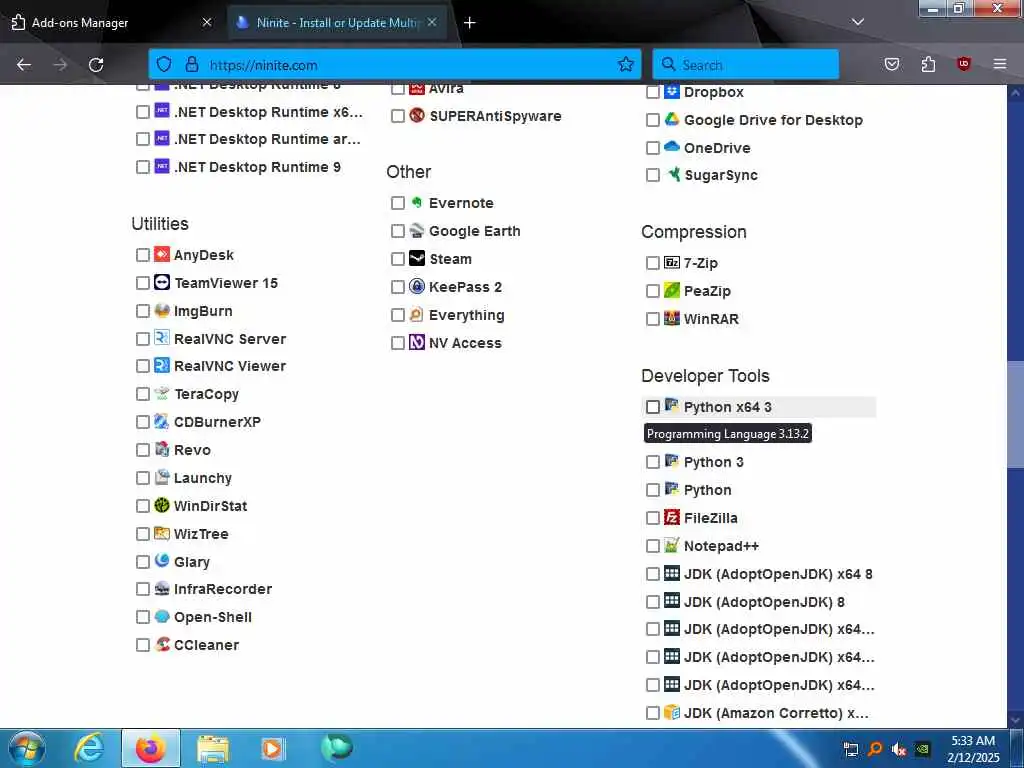
Task: Click the WinRAR icon
Action: [672, 319]
